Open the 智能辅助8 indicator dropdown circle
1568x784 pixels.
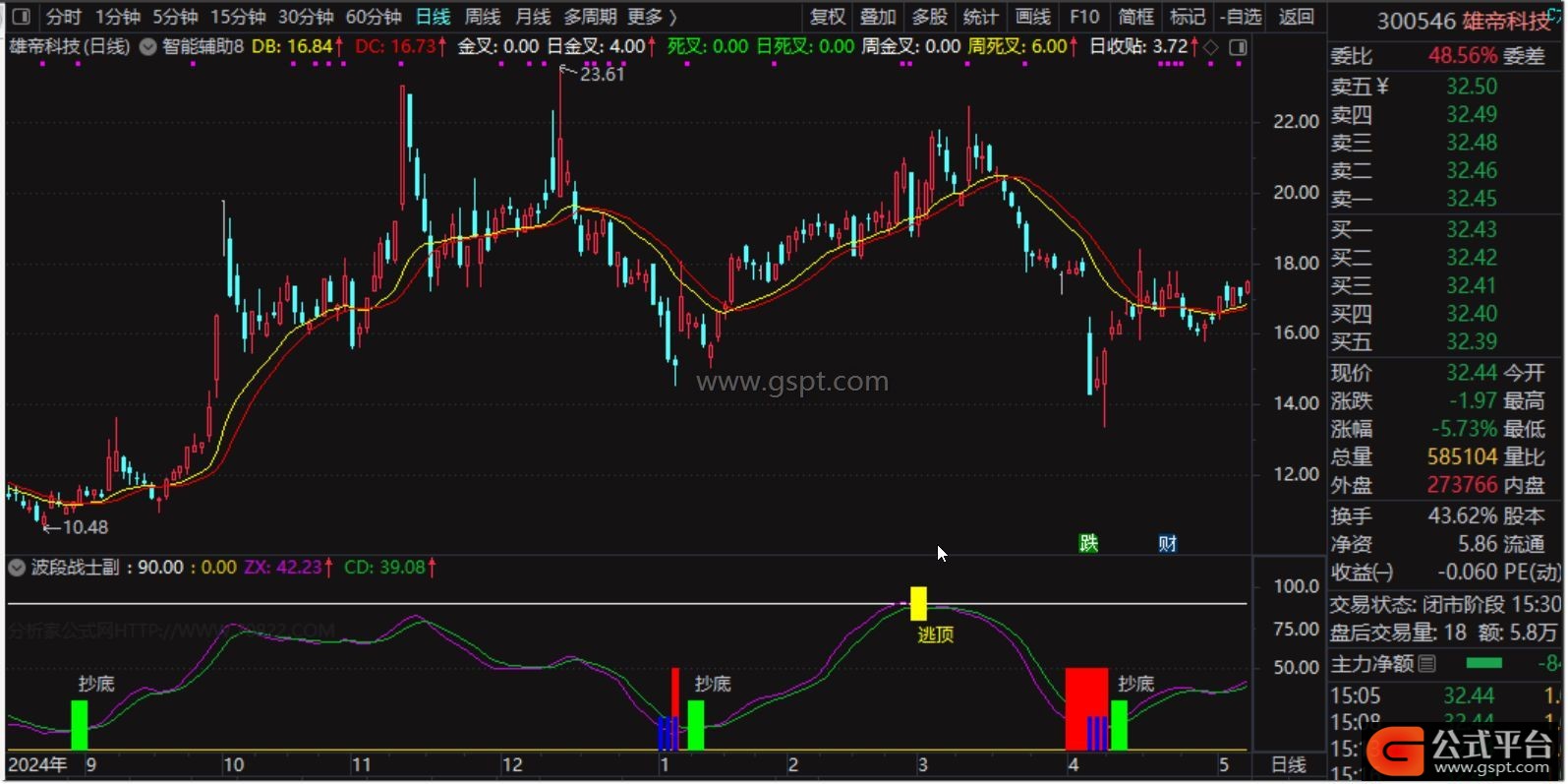coord(147,46)
